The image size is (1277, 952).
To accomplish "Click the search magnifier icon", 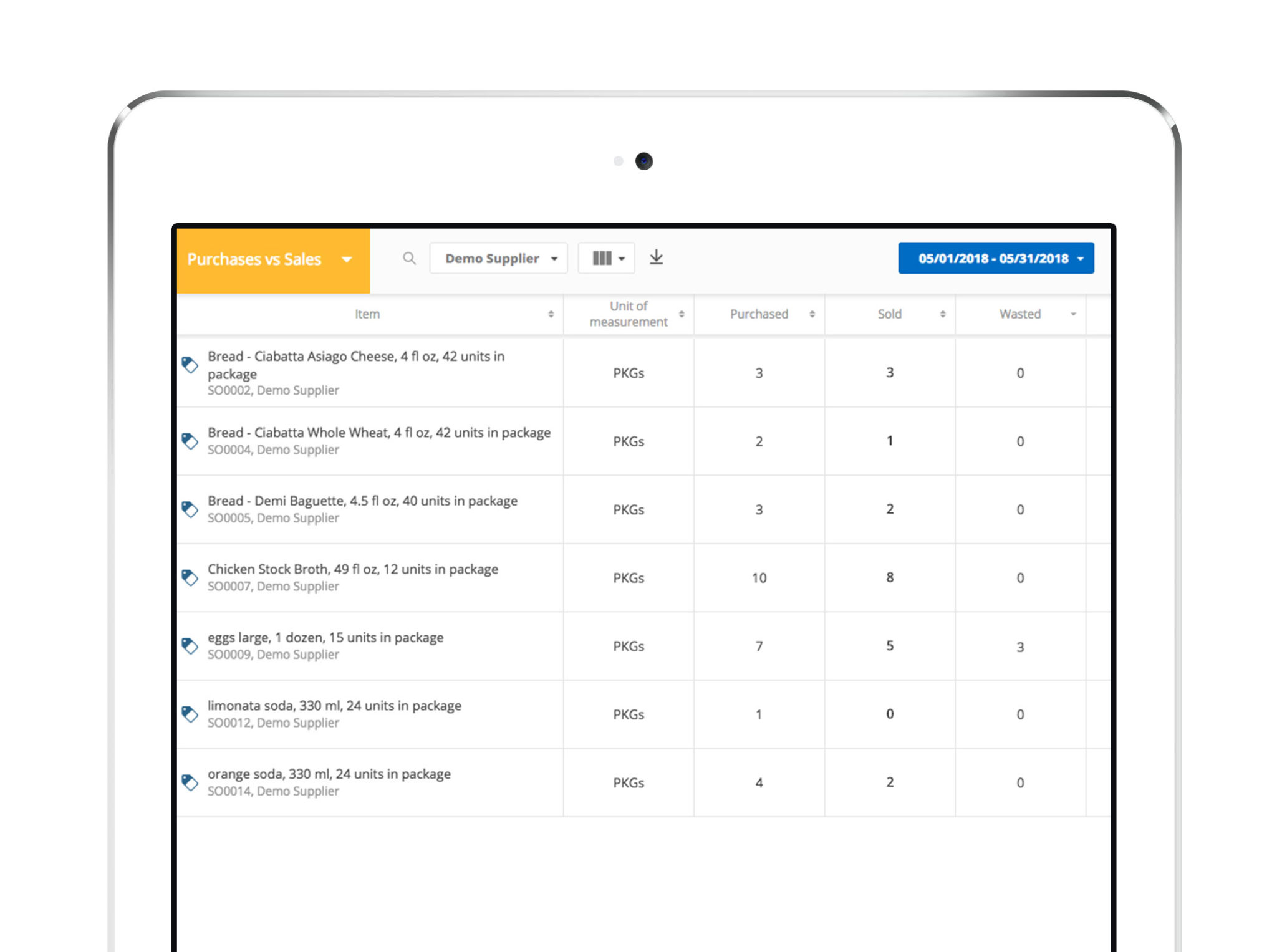I will (409, 258).
